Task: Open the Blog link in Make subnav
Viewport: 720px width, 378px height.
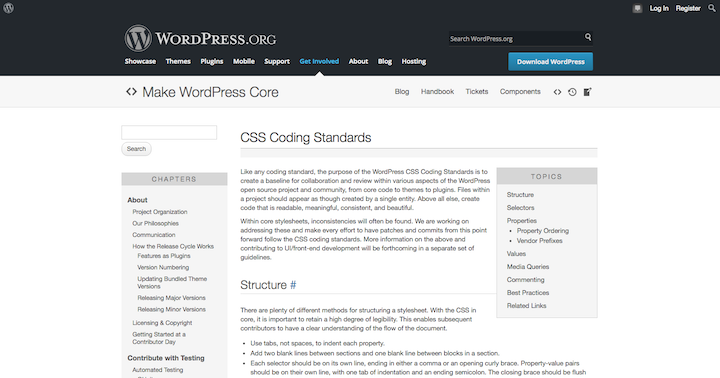Action: tap(402, 92)
